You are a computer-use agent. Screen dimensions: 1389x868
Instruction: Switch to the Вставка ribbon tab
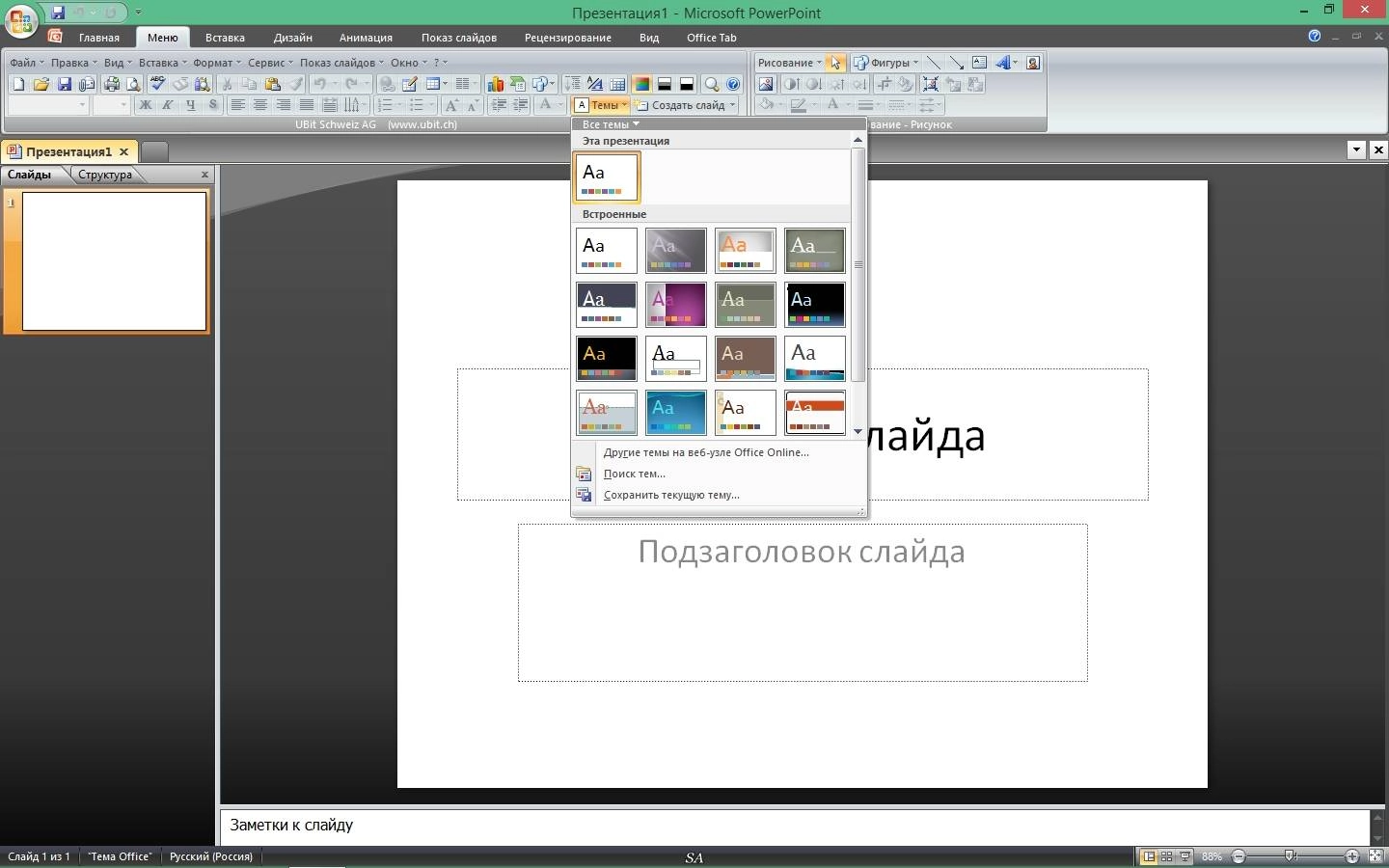click(x=225, y=38)
